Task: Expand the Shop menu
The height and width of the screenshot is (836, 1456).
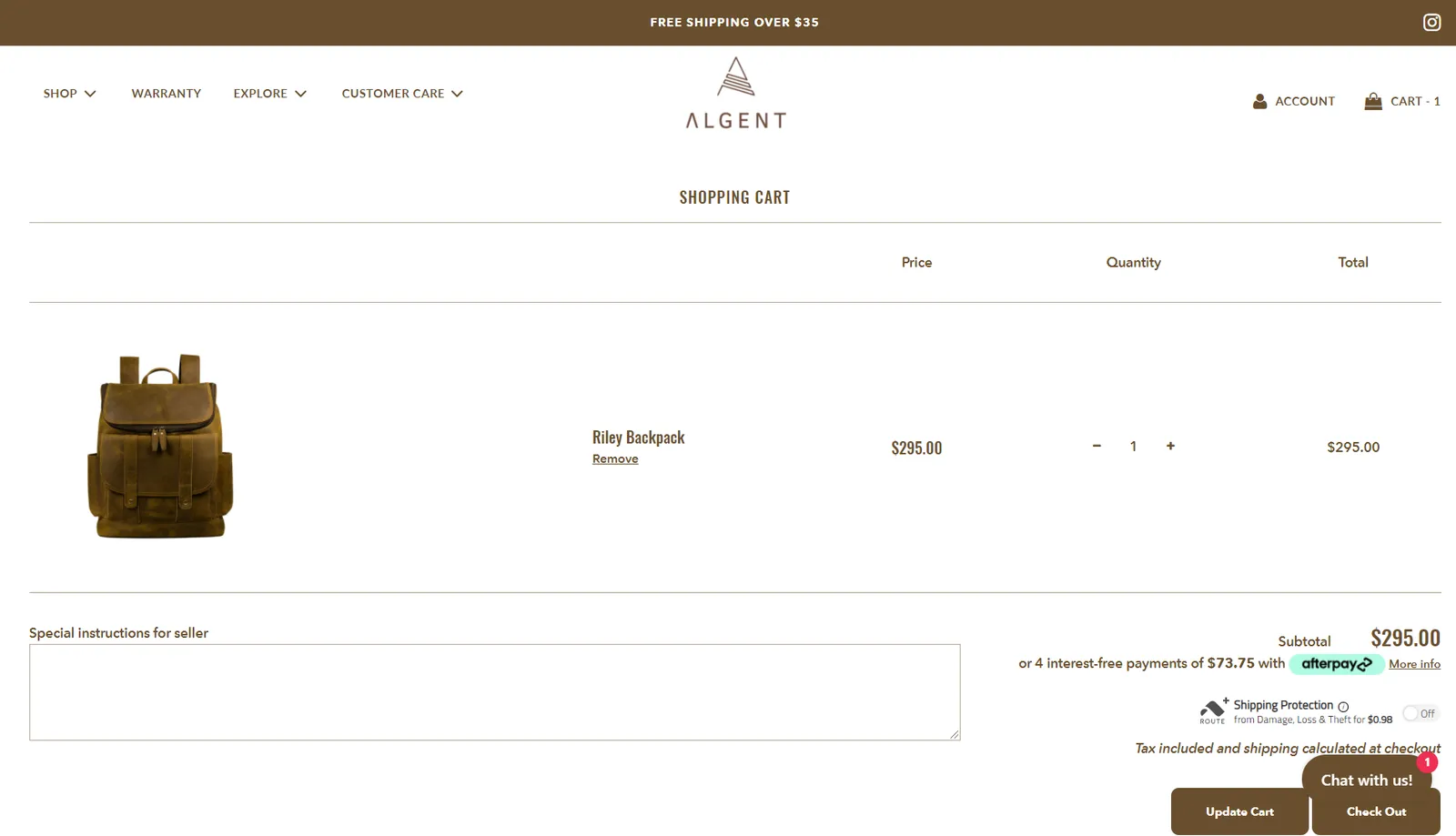Action: pyautogui.click(x=70, y=94)
